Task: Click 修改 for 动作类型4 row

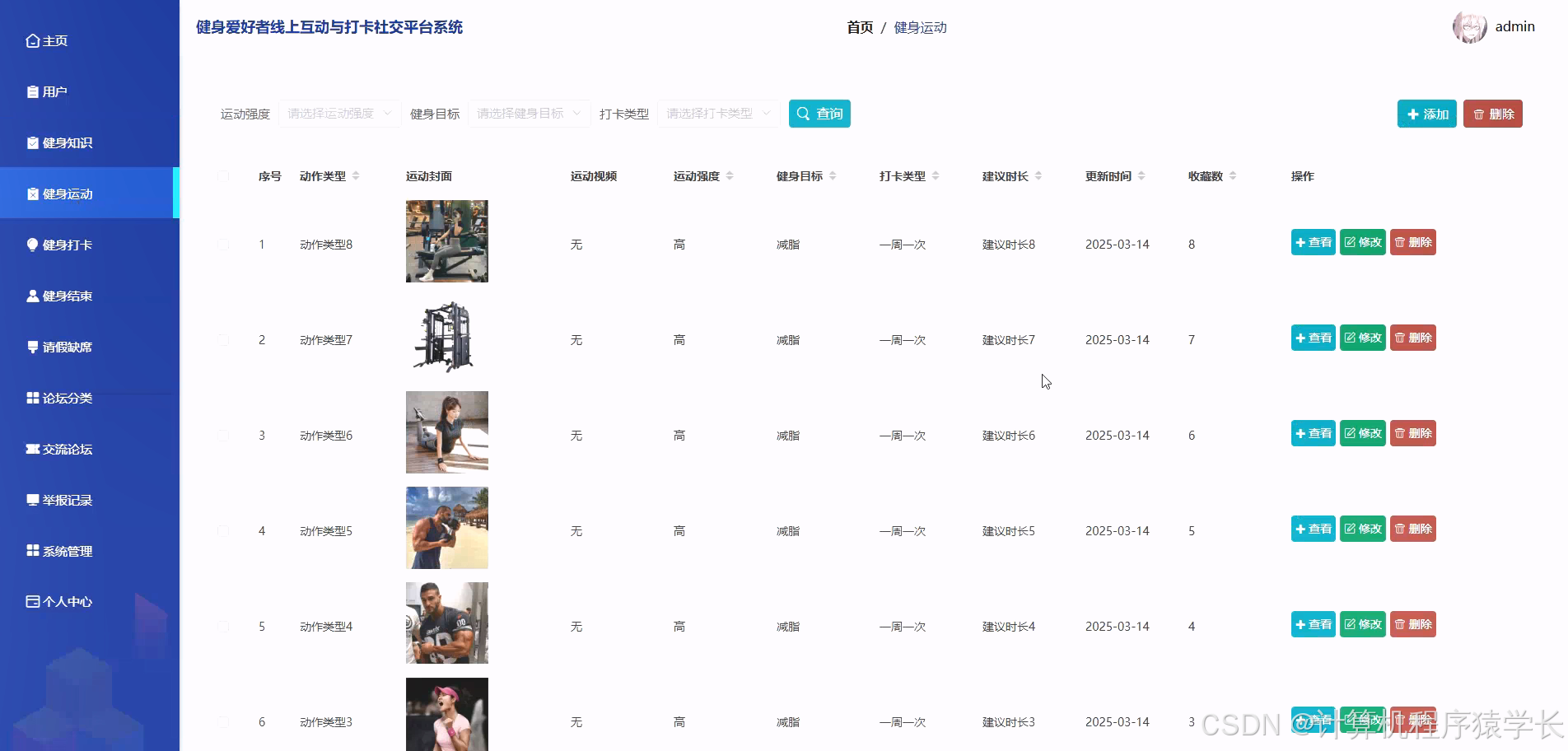Action: pos(1363,624)
